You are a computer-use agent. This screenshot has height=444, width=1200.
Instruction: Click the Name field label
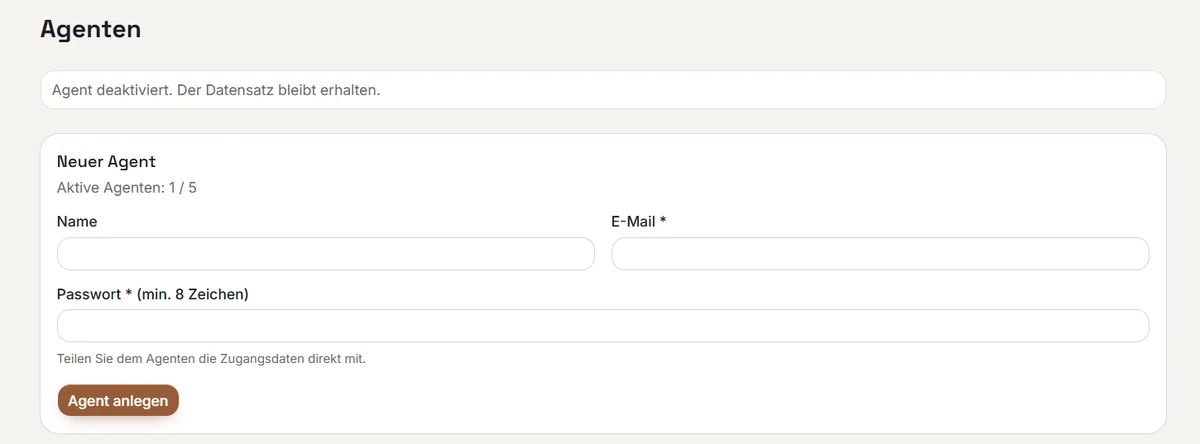[77, 221]
